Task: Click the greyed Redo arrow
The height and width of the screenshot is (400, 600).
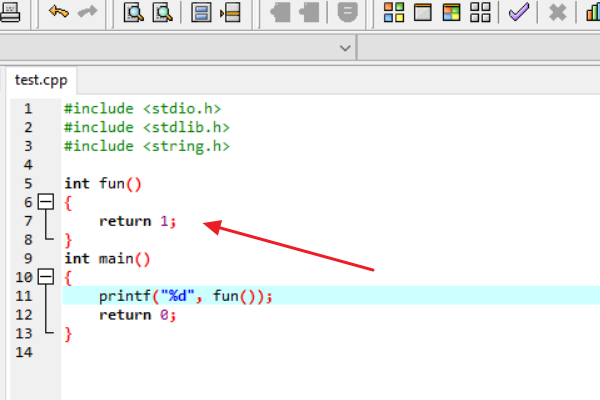Action: click(x=88, y=11)
